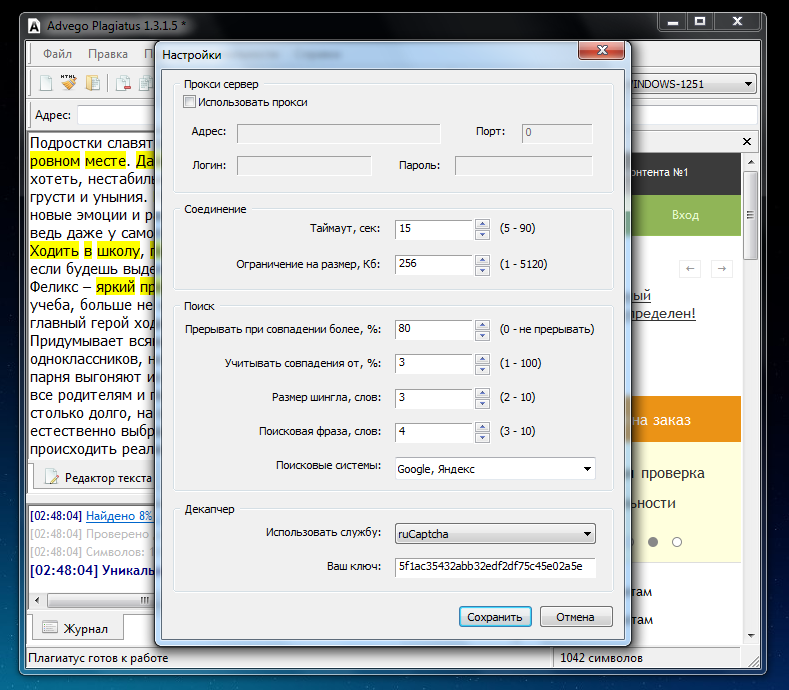Decrease Размер шингла with down arrow
Viewport: 789px width, 690px height.
tap(482, 403)
